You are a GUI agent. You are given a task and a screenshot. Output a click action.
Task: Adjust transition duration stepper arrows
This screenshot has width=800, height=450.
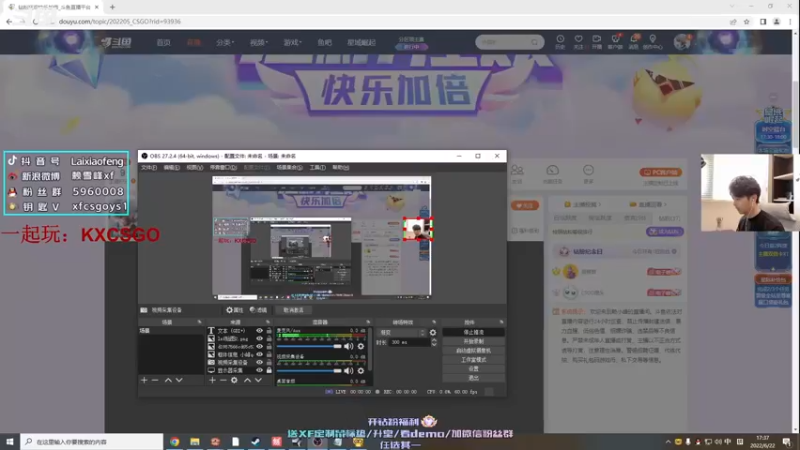click(434, 343)
